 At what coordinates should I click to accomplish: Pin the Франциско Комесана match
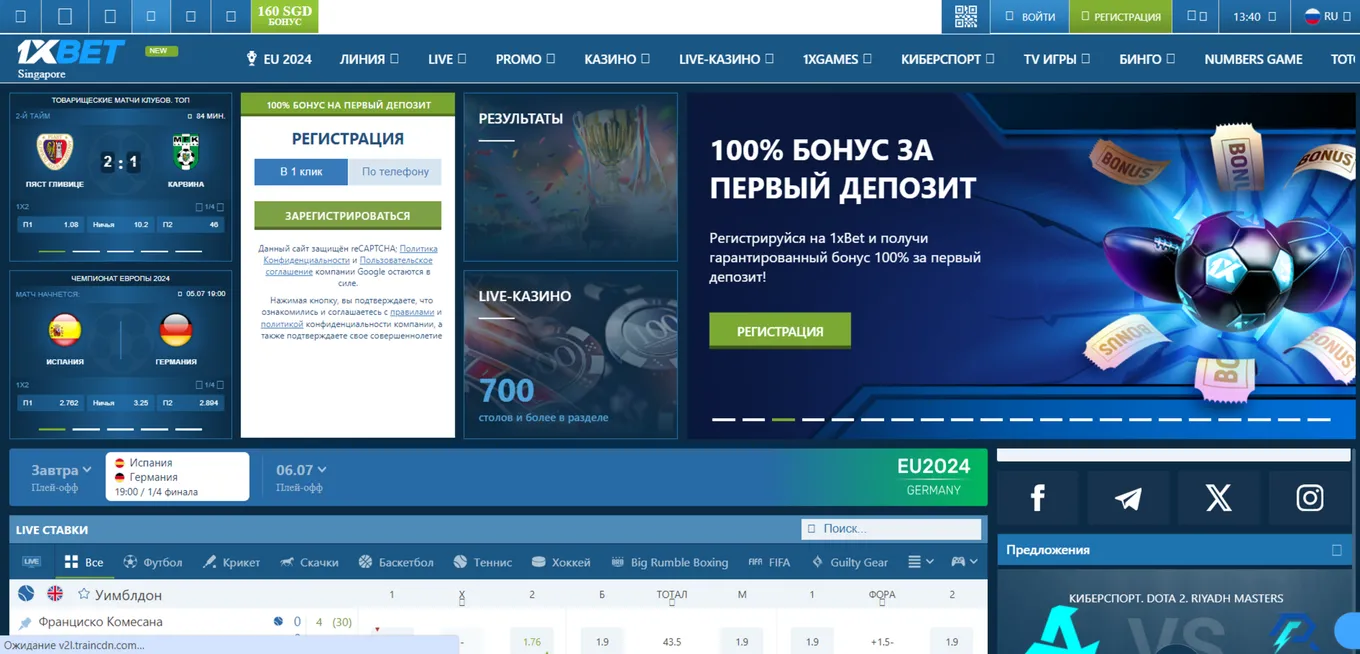coord(25,623)
